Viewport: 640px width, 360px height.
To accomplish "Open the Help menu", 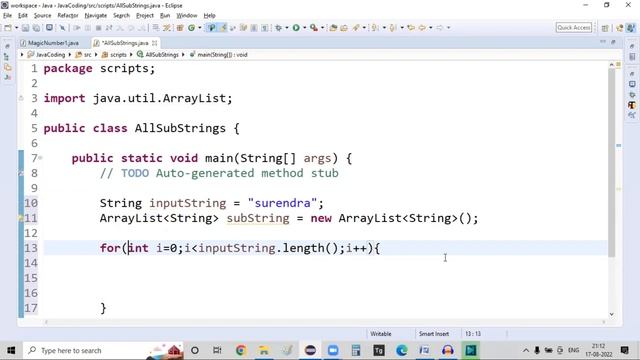I will 209,16.
